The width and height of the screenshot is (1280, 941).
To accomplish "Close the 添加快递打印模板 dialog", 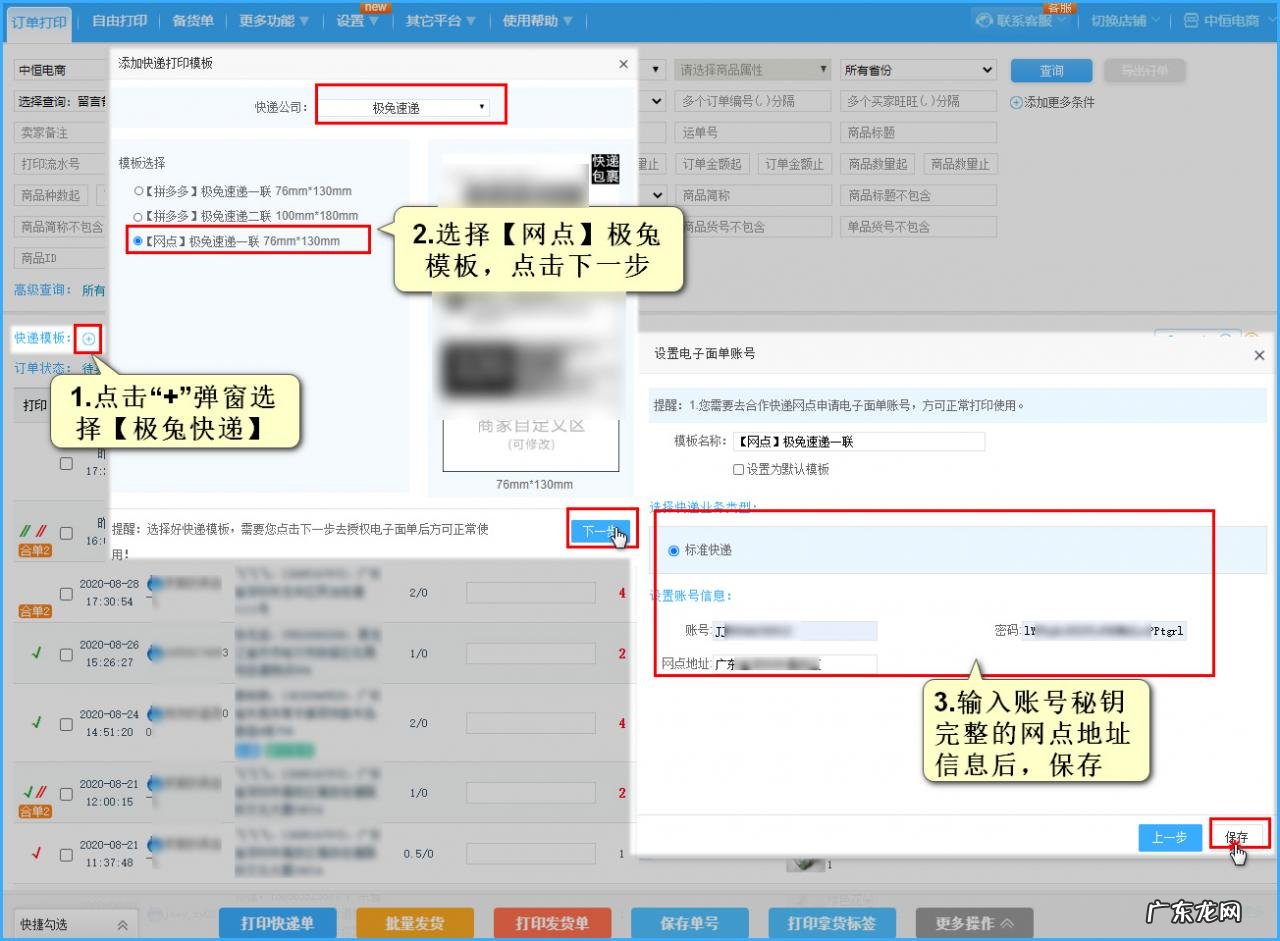I will [x=623, y=63].
